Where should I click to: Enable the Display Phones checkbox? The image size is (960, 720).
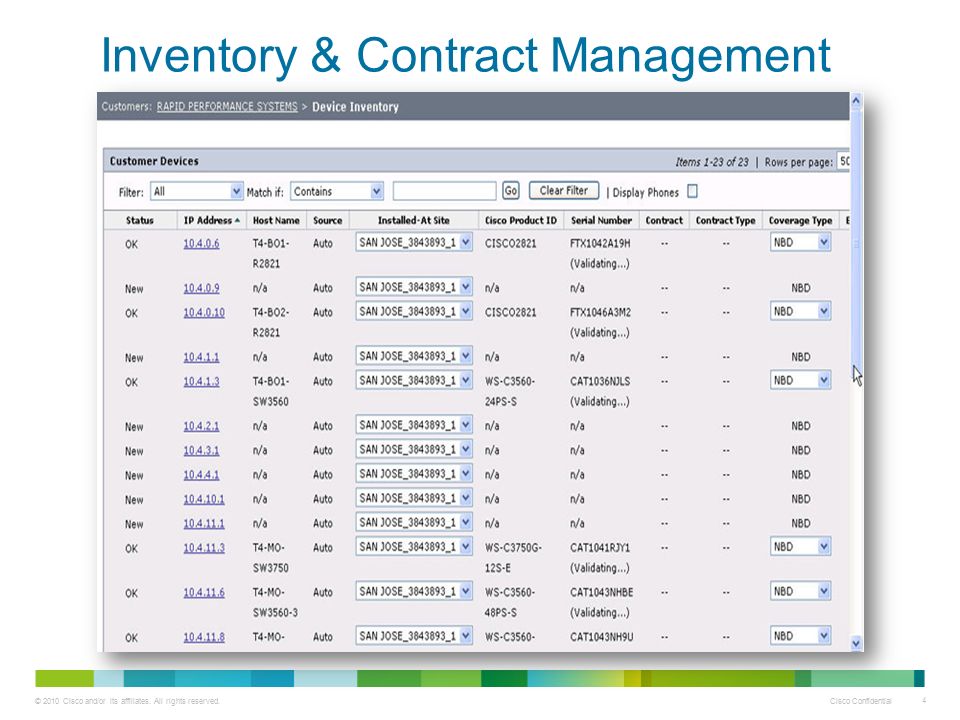(x=692, y=191)
